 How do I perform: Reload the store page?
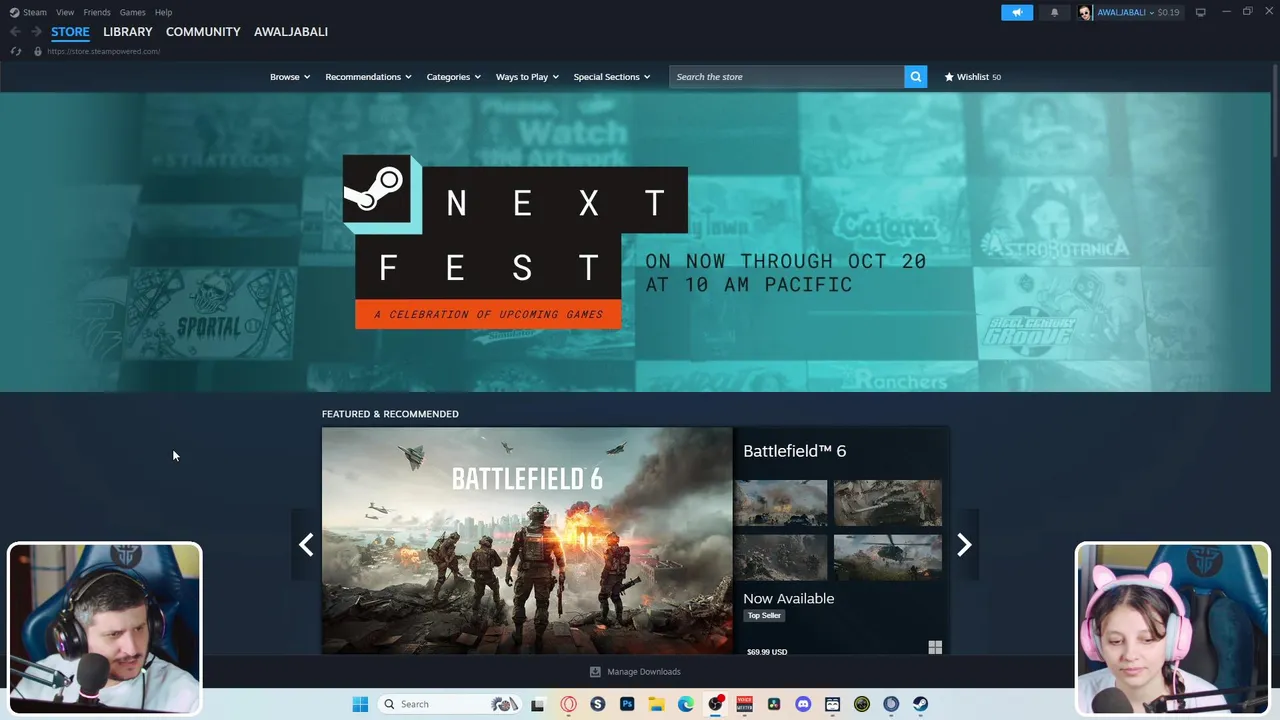point(15,51)
